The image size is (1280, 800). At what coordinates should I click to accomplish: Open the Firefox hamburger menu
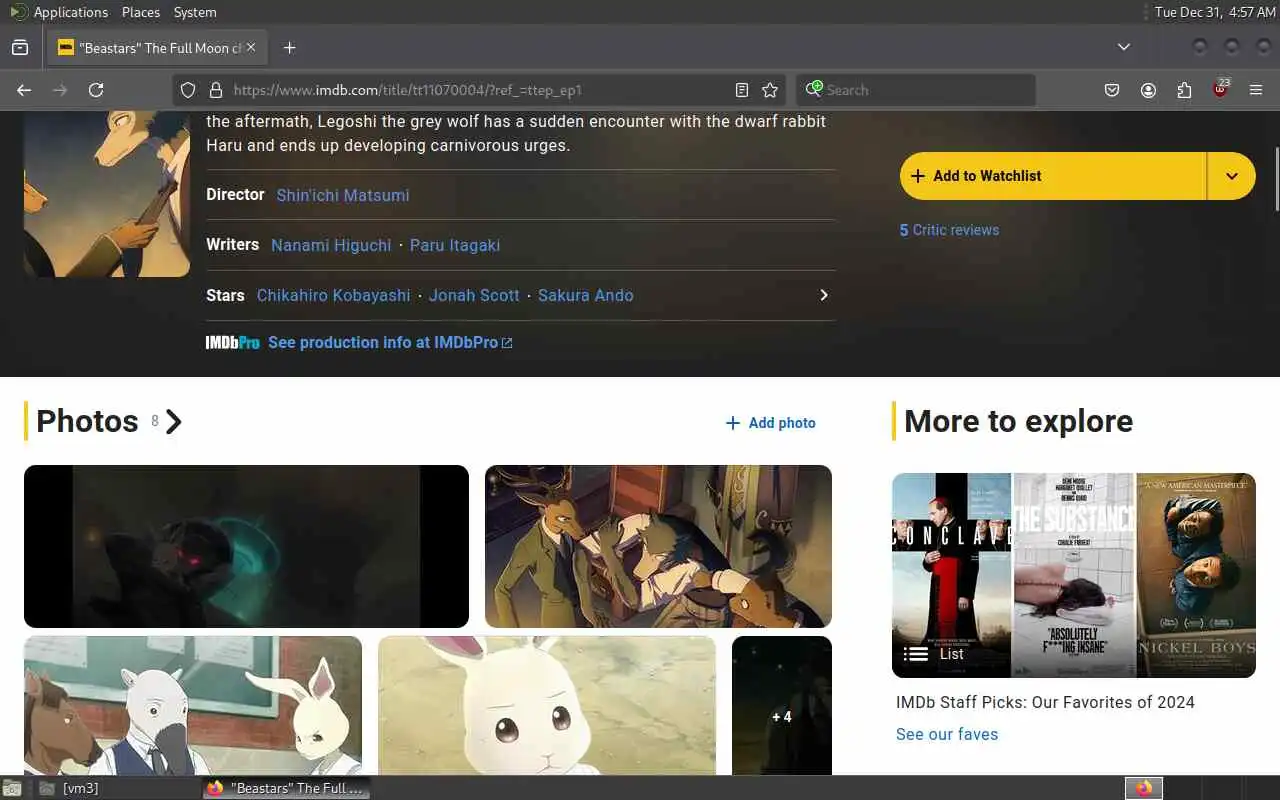pos(1256,90)
